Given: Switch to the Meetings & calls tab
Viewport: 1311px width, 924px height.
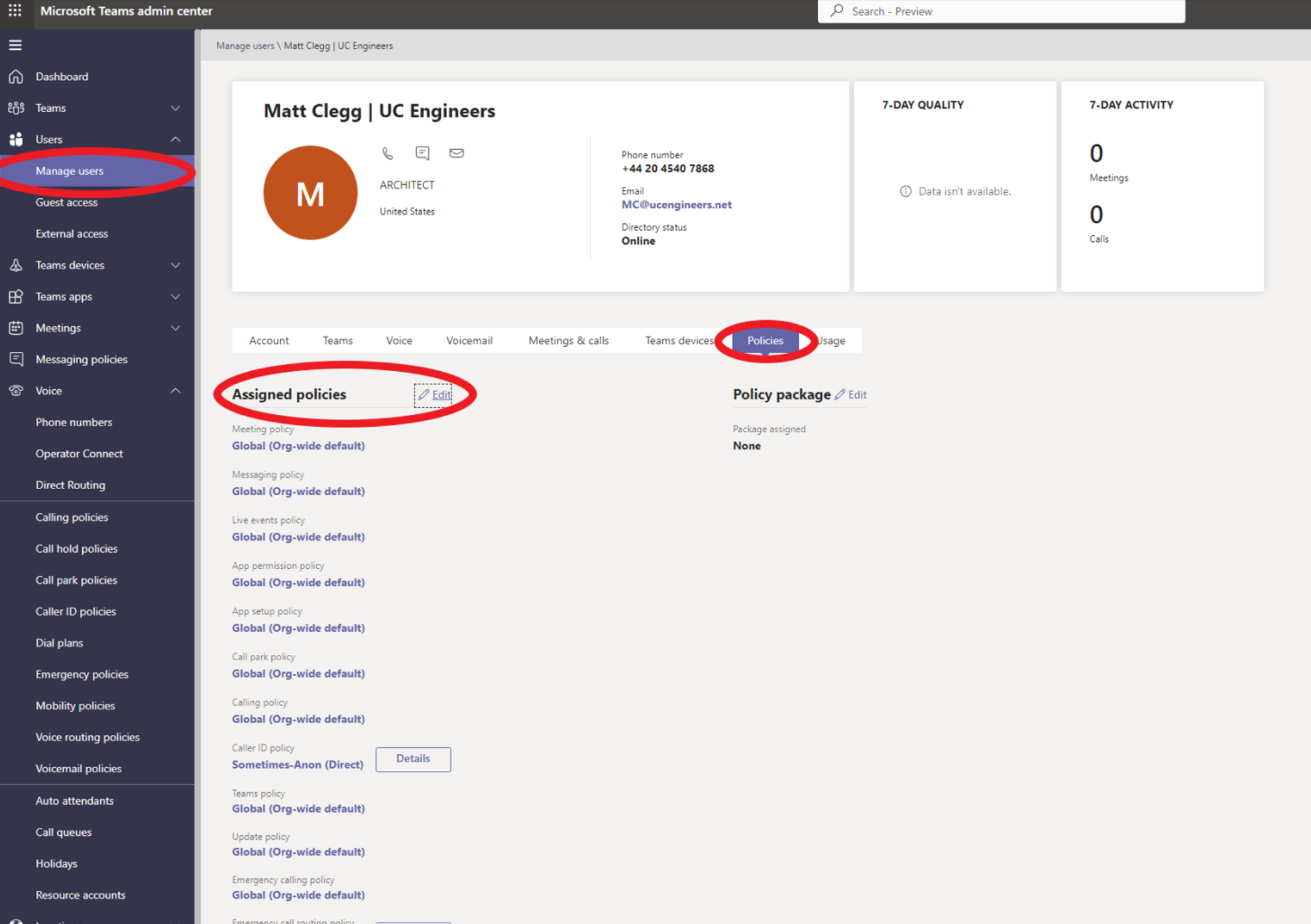Looking at the screenshot, I should coord(568,341).
